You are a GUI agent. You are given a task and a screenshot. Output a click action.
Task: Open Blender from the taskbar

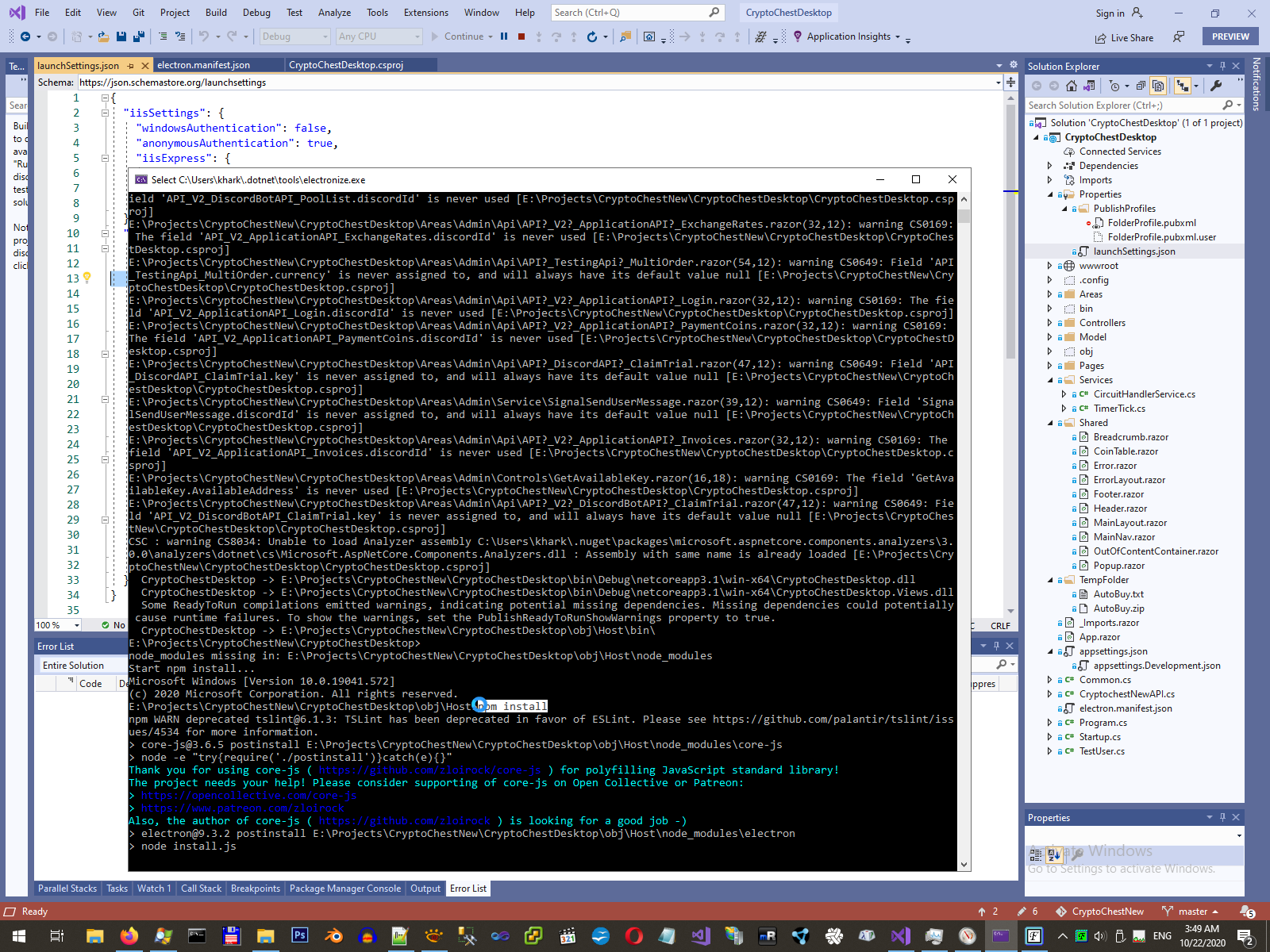(x=333, y=936)
